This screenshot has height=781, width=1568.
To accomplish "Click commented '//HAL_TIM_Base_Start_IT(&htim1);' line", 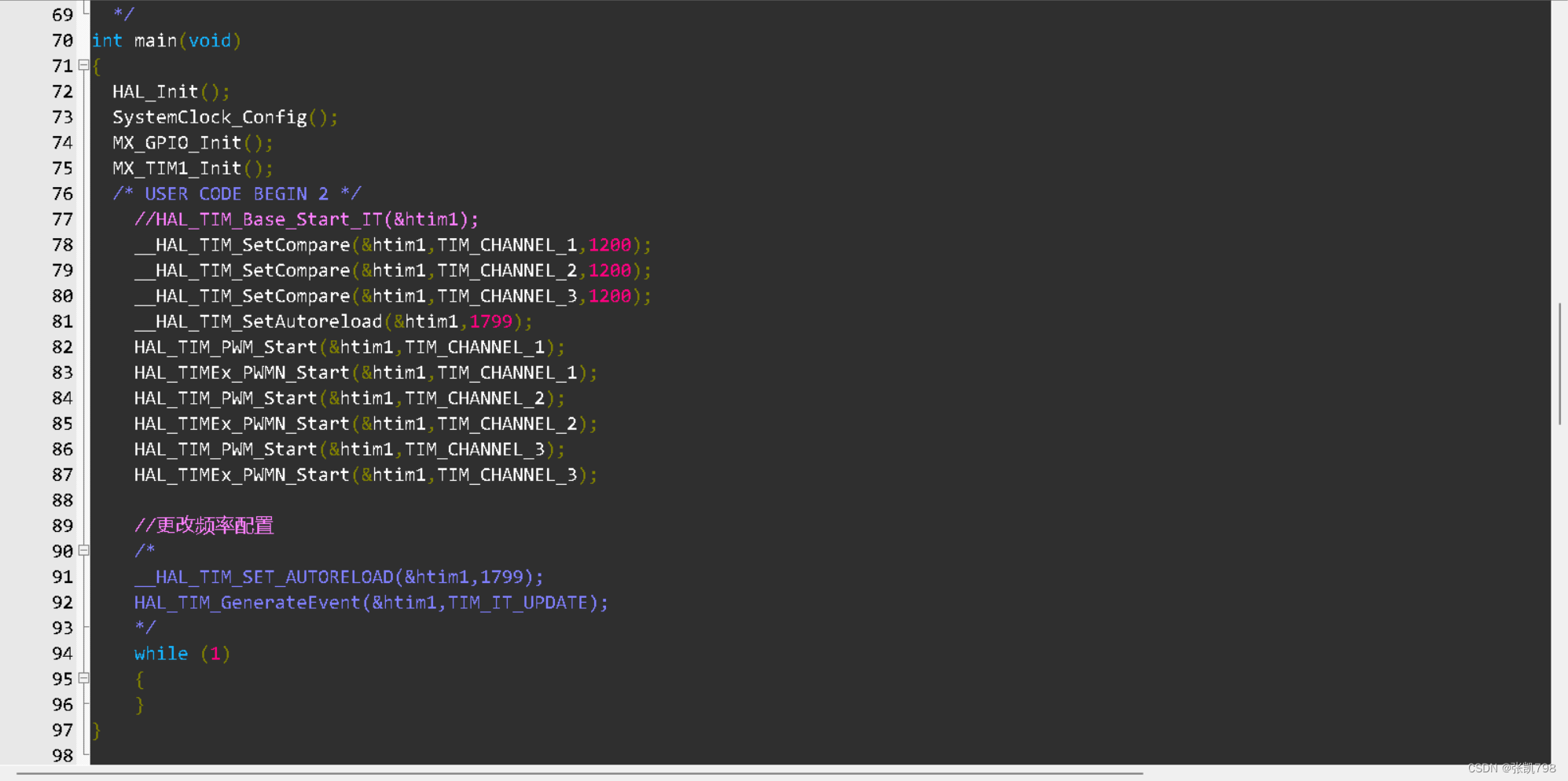I will (x=306, y=219).
